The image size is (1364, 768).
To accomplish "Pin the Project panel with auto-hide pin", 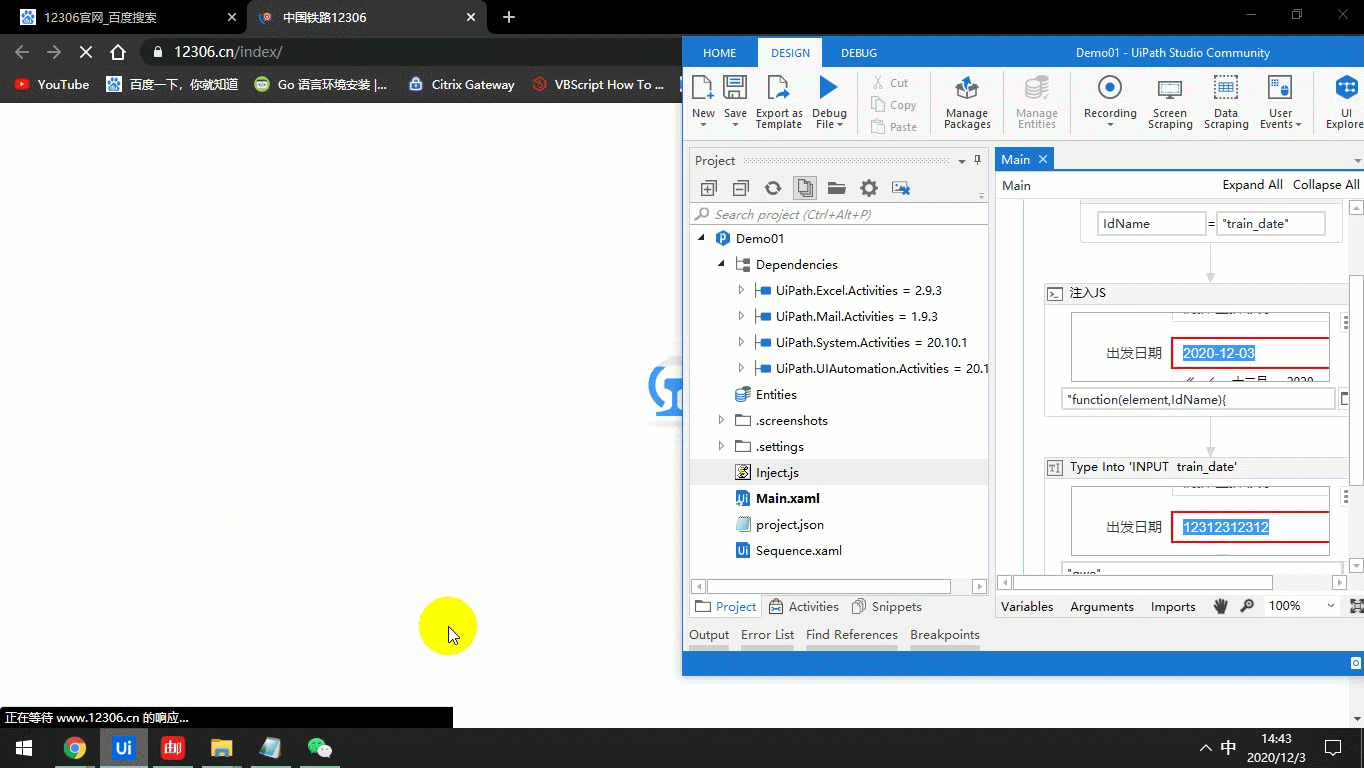I will 977,160.
